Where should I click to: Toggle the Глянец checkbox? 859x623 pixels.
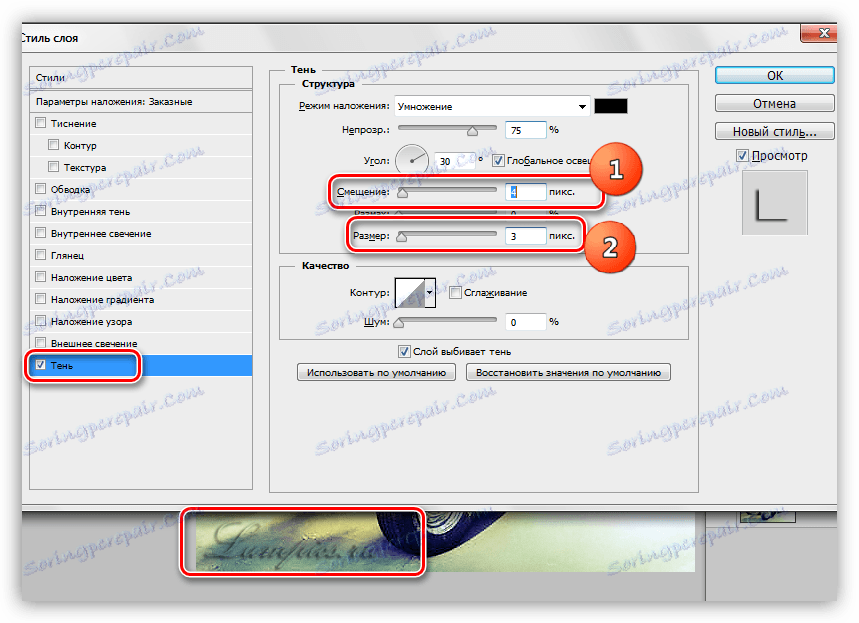click(x=40, y=255)
